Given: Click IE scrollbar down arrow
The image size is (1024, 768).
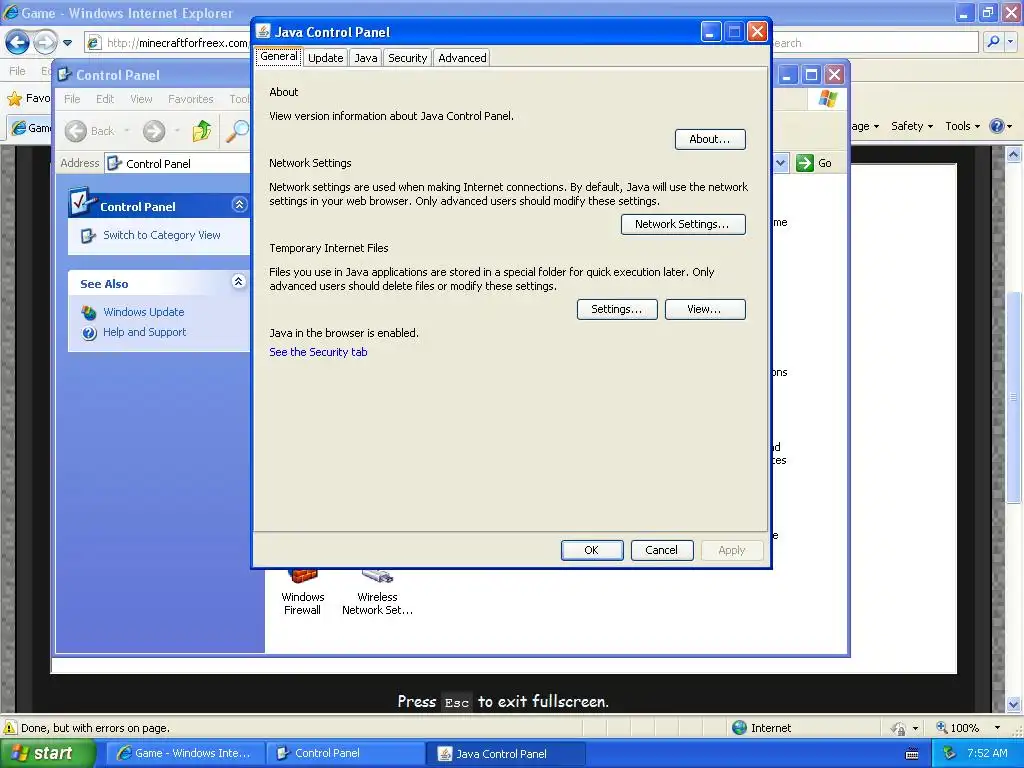Looking at the screenshot, I should click(x=1014, y=704).
